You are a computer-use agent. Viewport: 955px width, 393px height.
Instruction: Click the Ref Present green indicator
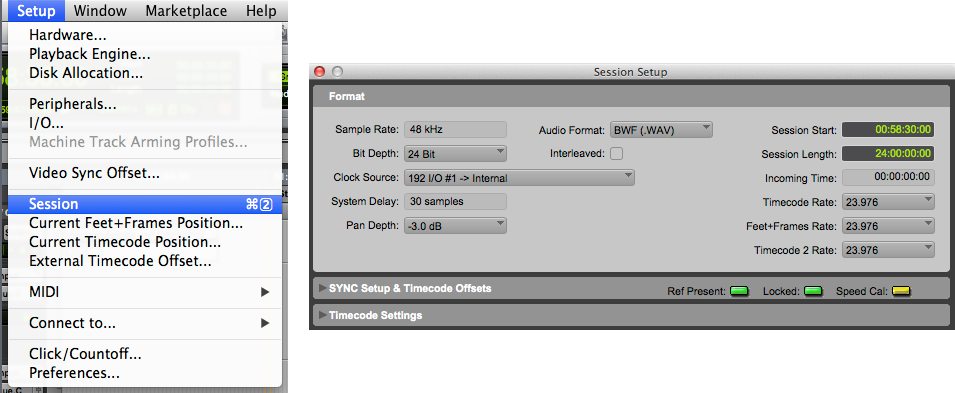coord(739,291)
